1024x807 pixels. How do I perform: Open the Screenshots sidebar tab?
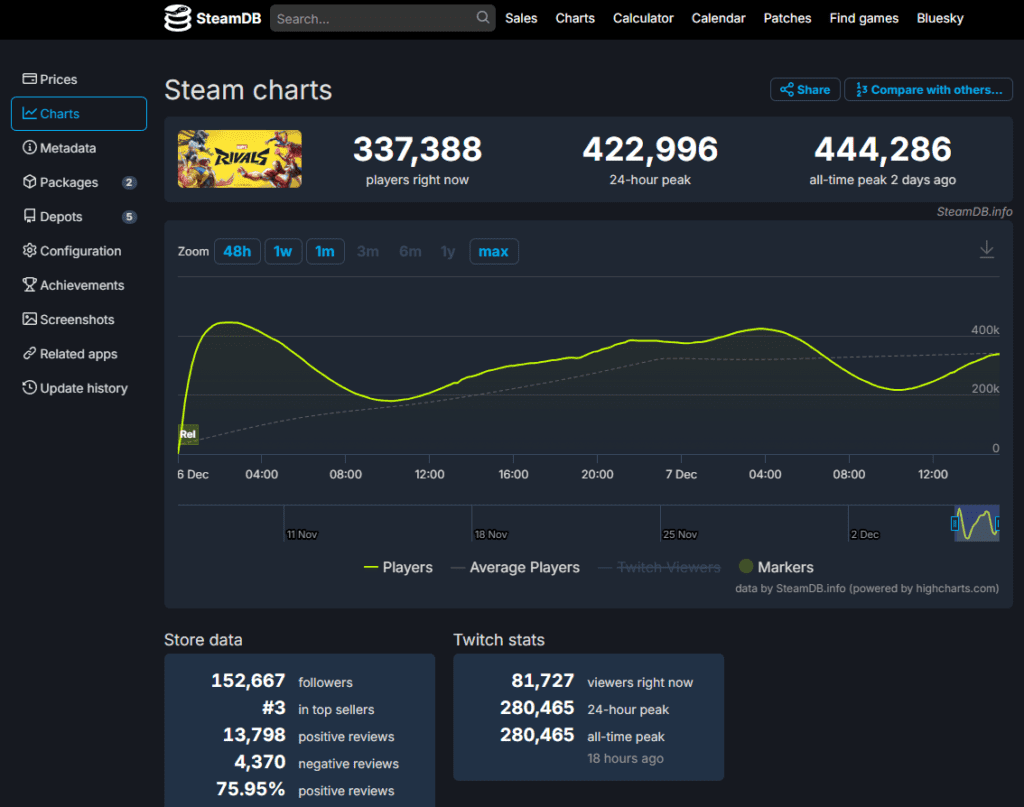[79, 319]
